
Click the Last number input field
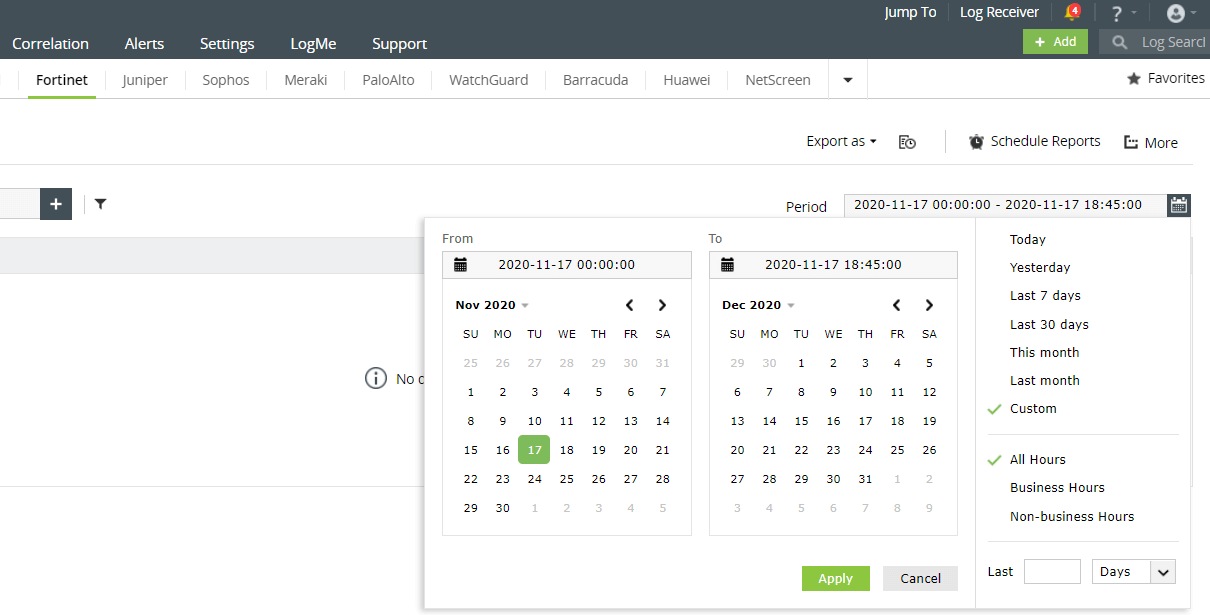1052,572
